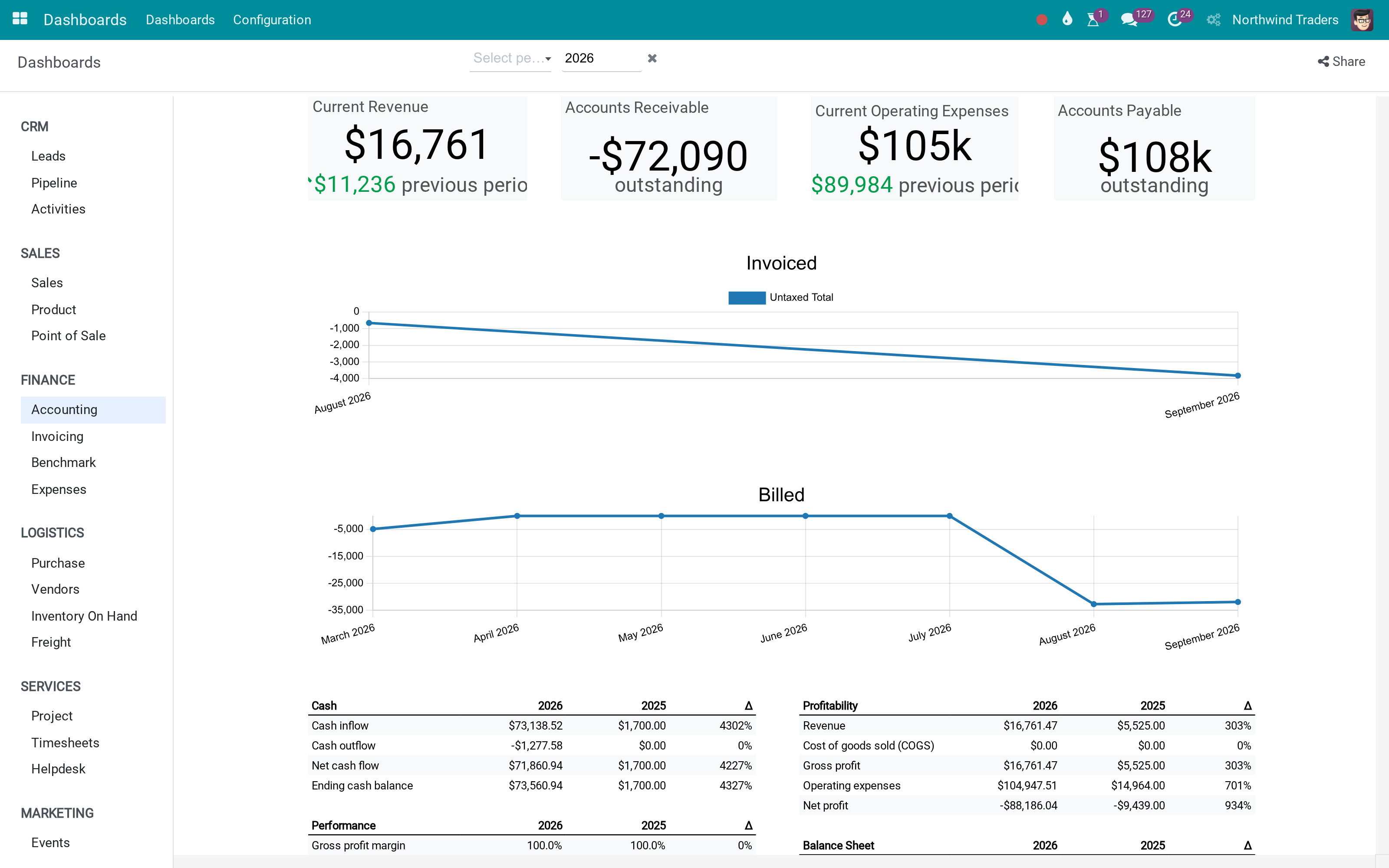Click Net profit value -$88,186.04
The height and width of the screenshot is (868, 1389).
pyautogui.click(x=1028, y=806)
